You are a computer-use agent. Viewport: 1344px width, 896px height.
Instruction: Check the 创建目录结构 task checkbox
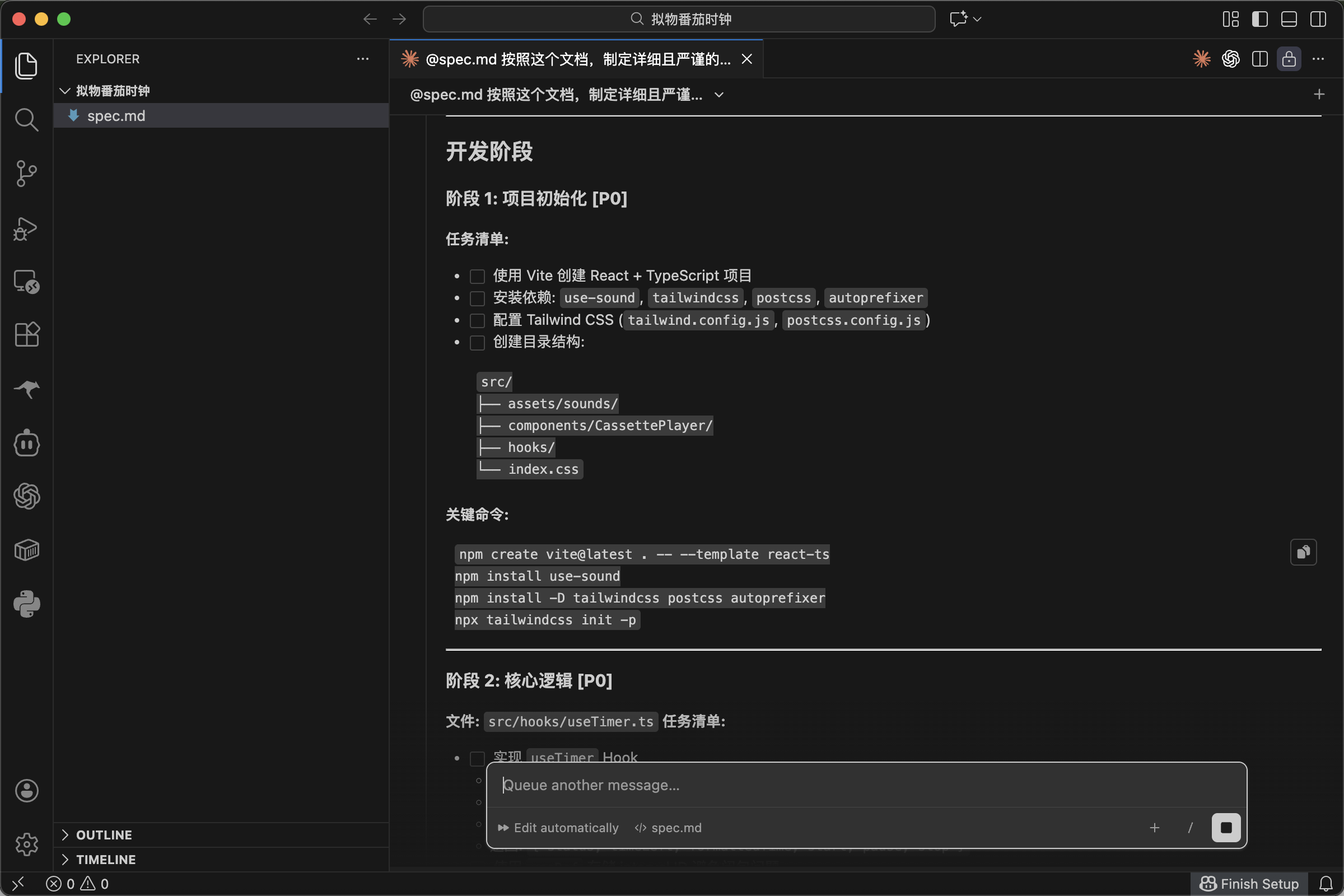point(477,343)
